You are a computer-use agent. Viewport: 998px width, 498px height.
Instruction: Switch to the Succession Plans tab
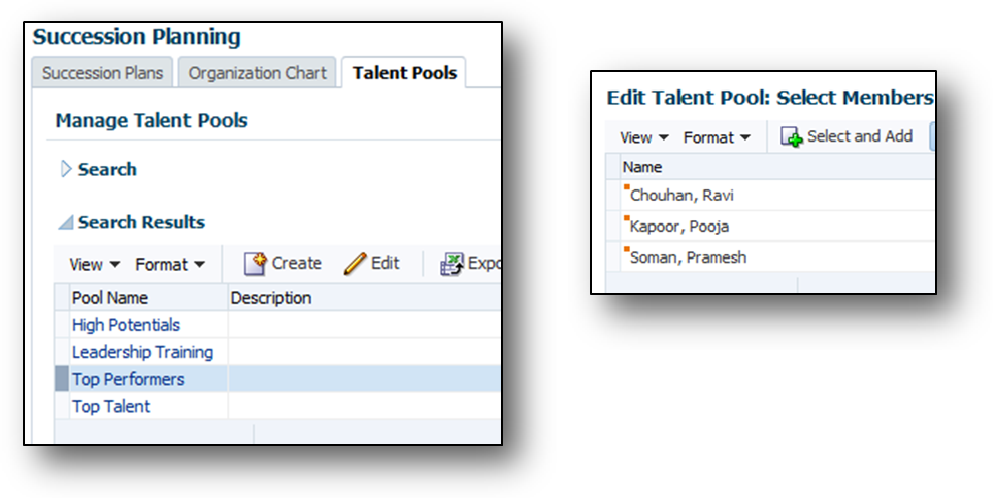pos(104,73)
